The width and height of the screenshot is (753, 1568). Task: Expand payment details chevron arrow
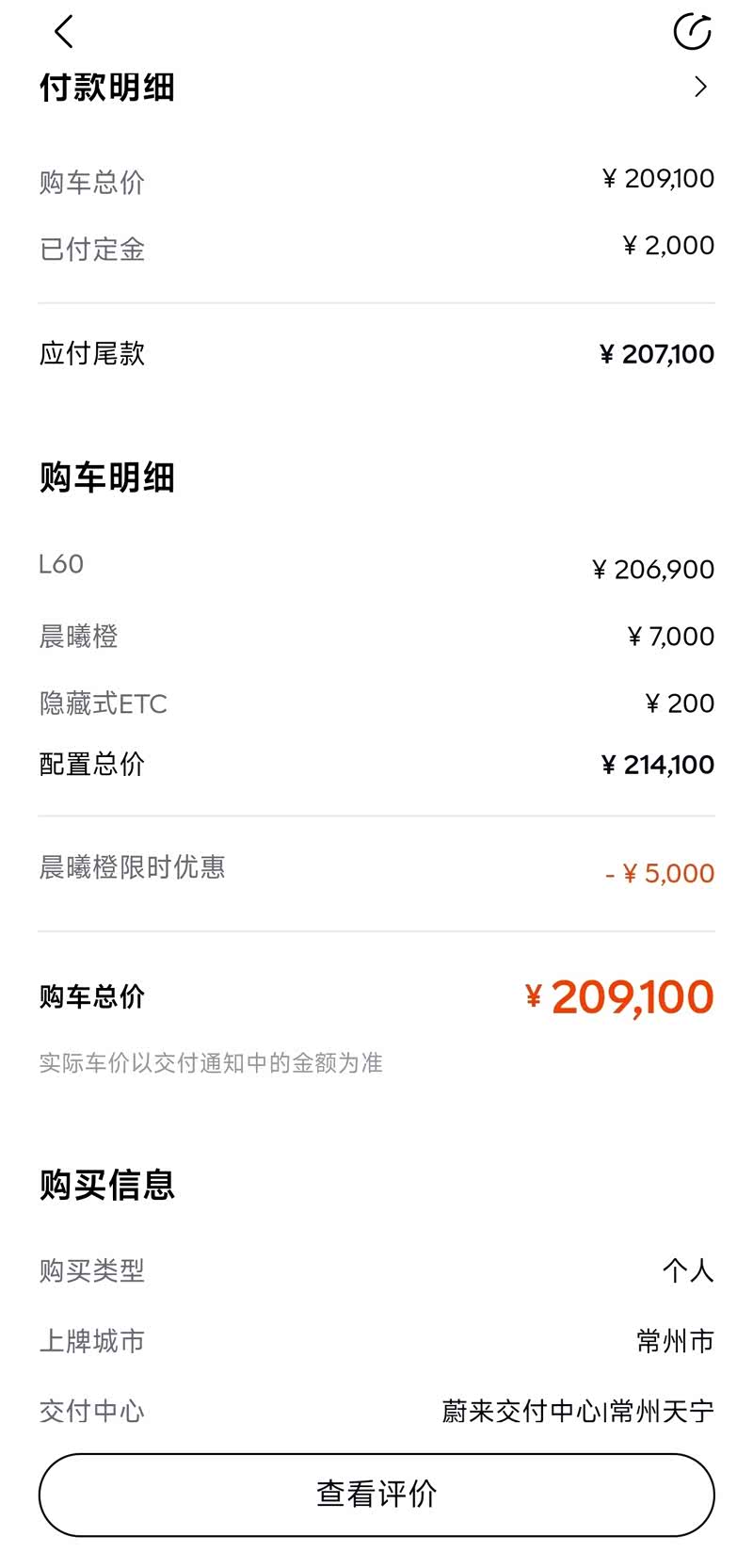(700, 87)
